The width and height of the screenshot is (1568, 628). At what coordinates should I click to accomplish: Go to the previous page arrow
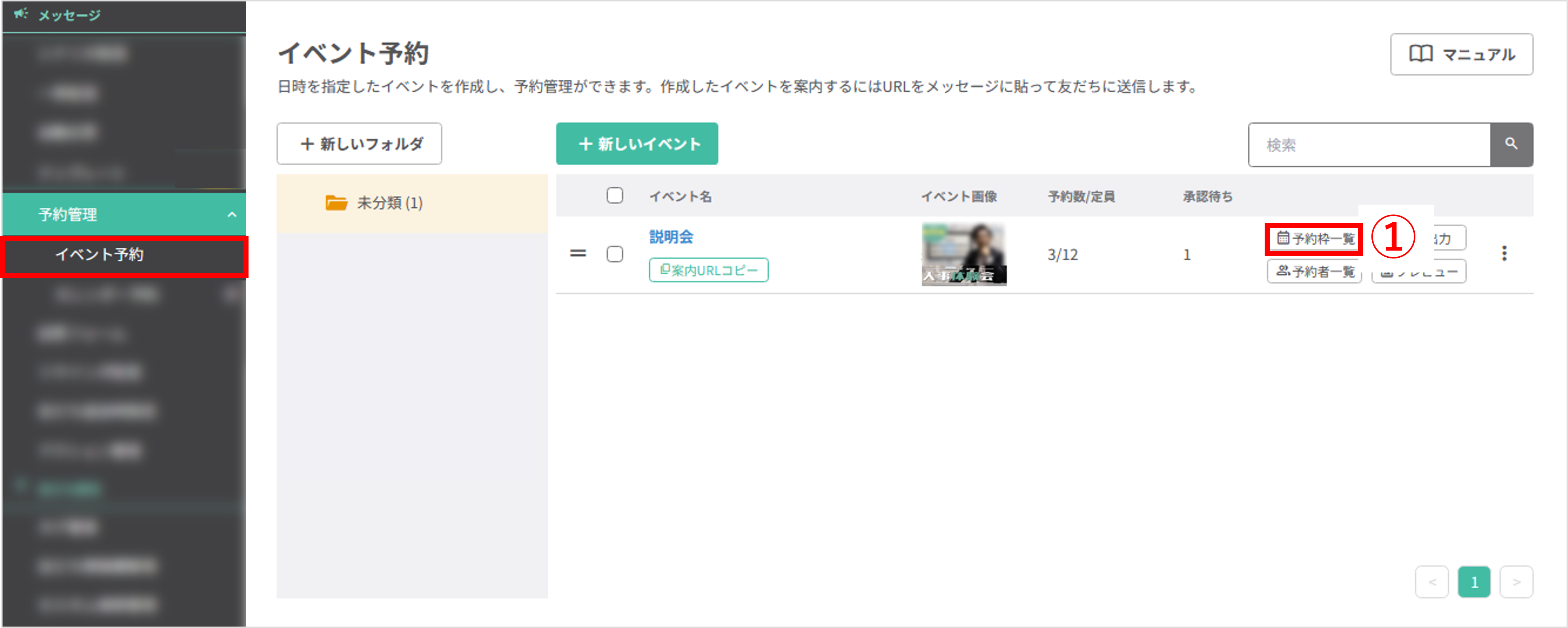tap(1432, 582)
